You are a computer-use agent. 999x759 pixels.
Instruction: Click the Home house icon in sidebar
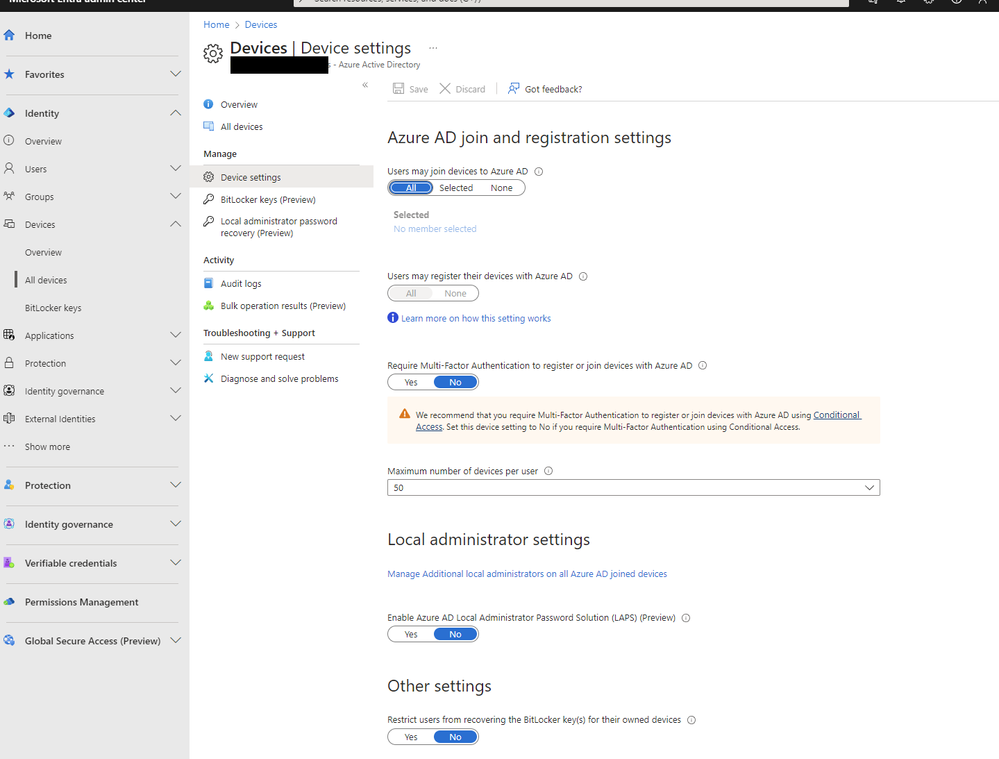9,36
